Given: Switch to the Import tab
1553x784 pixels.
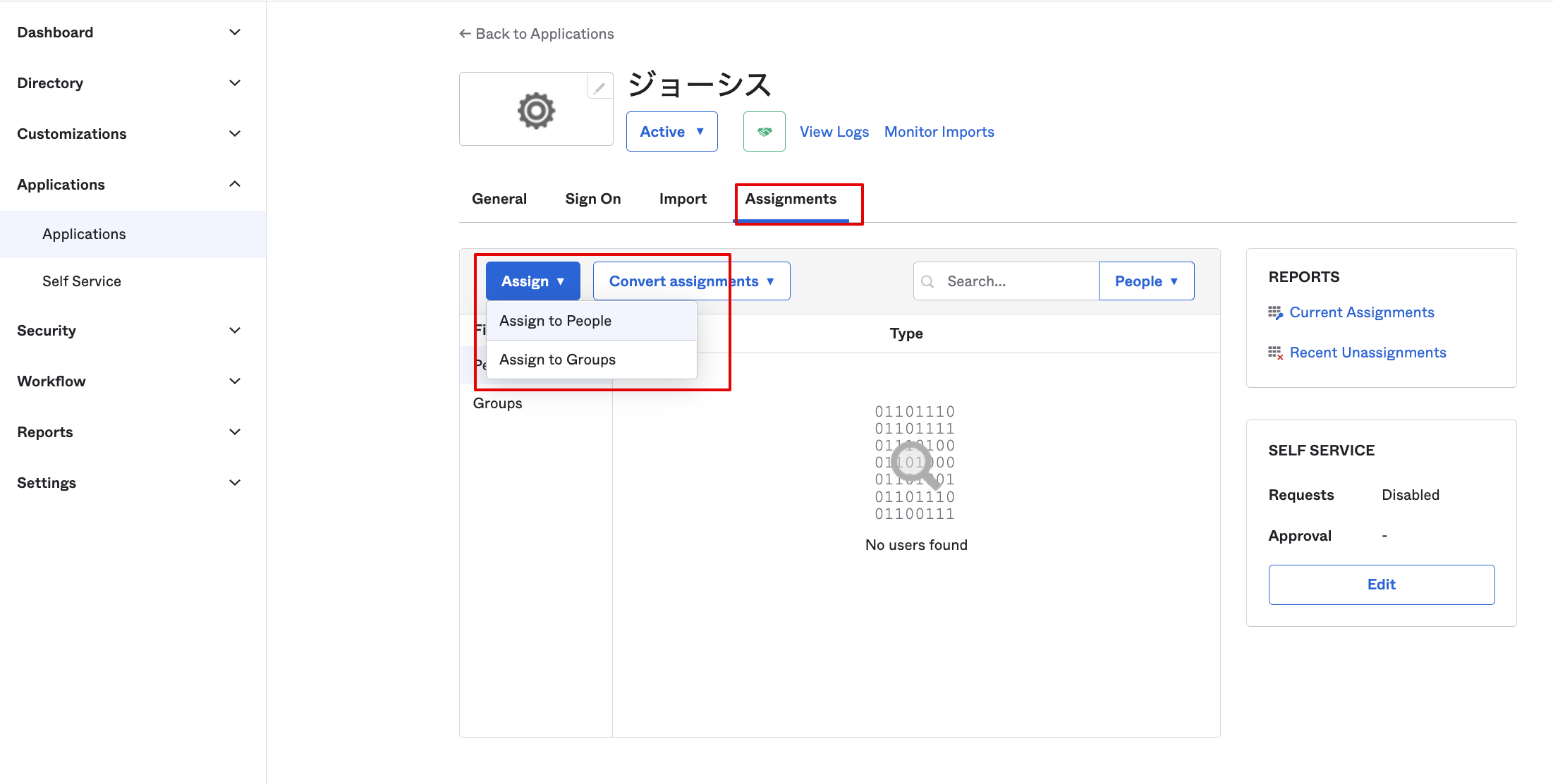Looking at the screenshot, I should coord(682,199).
